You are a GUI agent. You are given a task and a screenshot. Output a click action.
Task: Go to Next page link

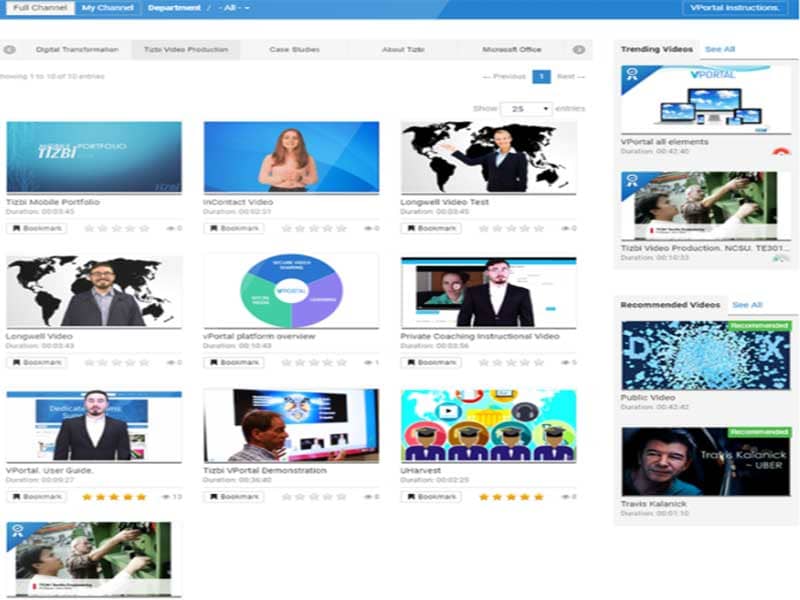(570, 77)
